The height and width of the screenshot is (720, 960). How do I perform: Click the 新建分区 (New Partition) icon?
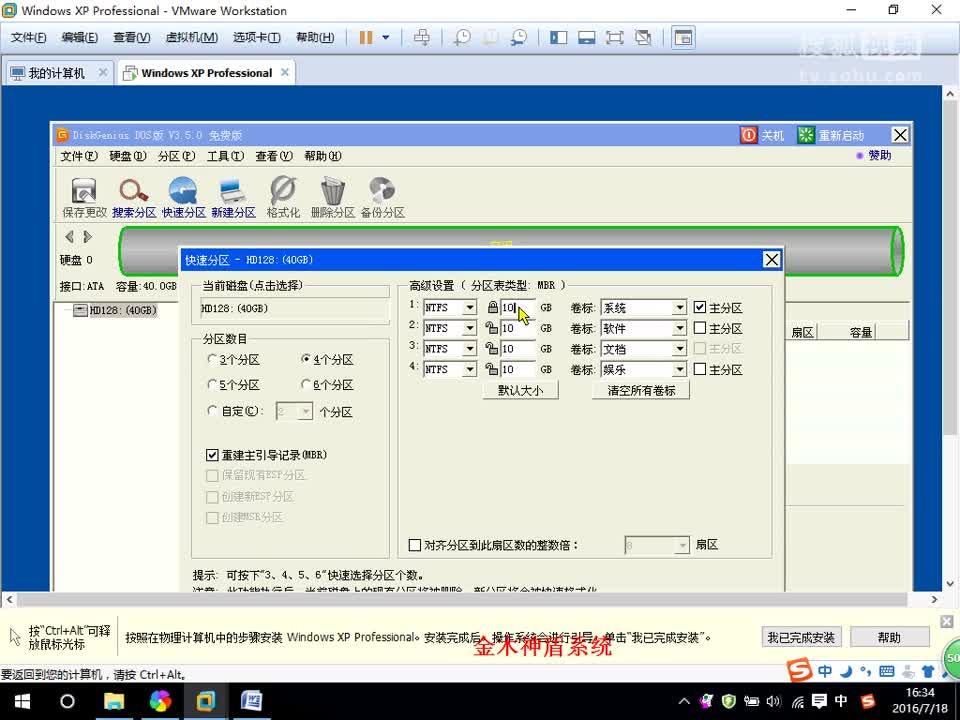[x=234, y=194]
